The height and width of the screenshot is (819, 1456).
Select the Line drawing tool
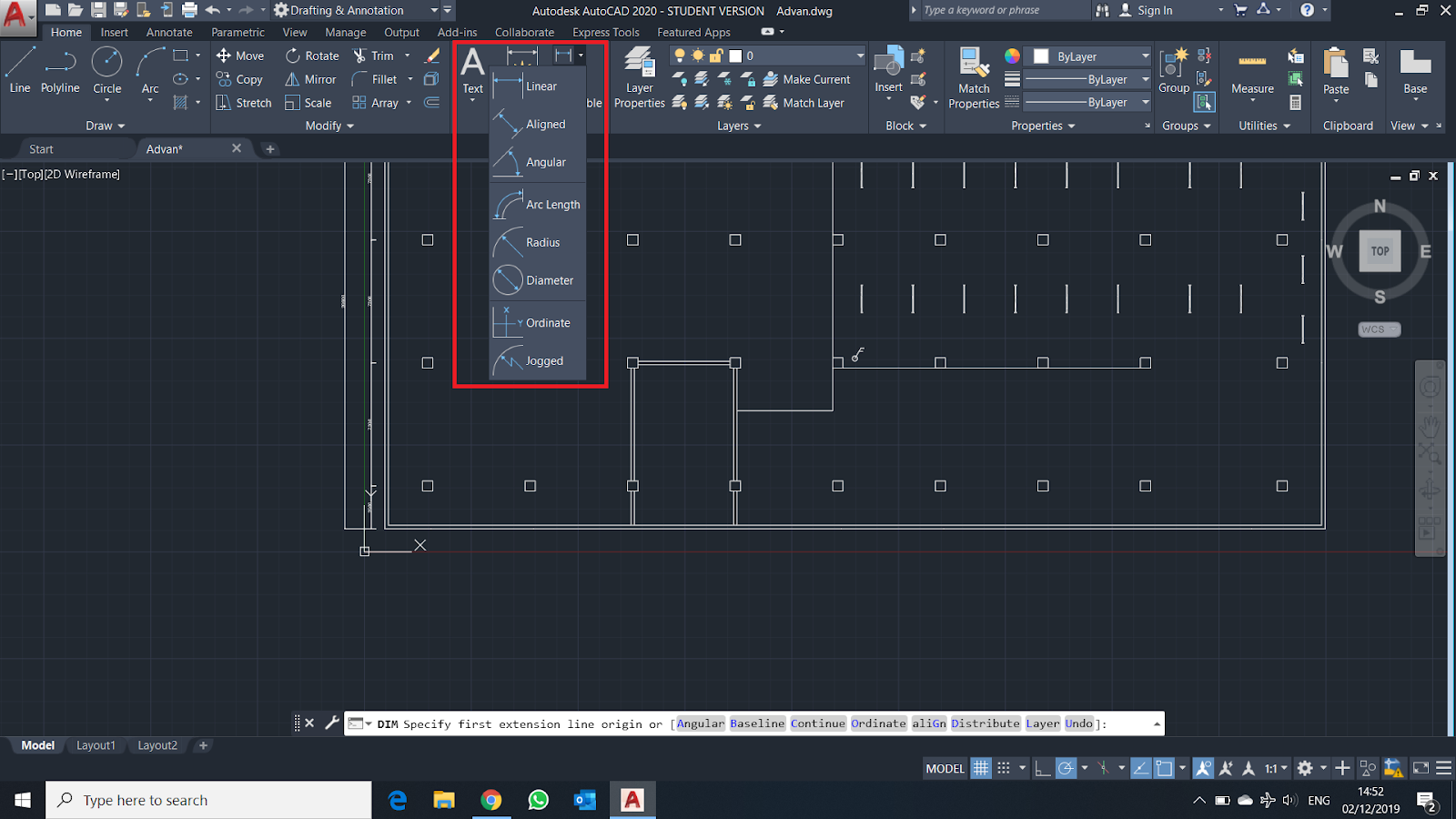point(20,70)
